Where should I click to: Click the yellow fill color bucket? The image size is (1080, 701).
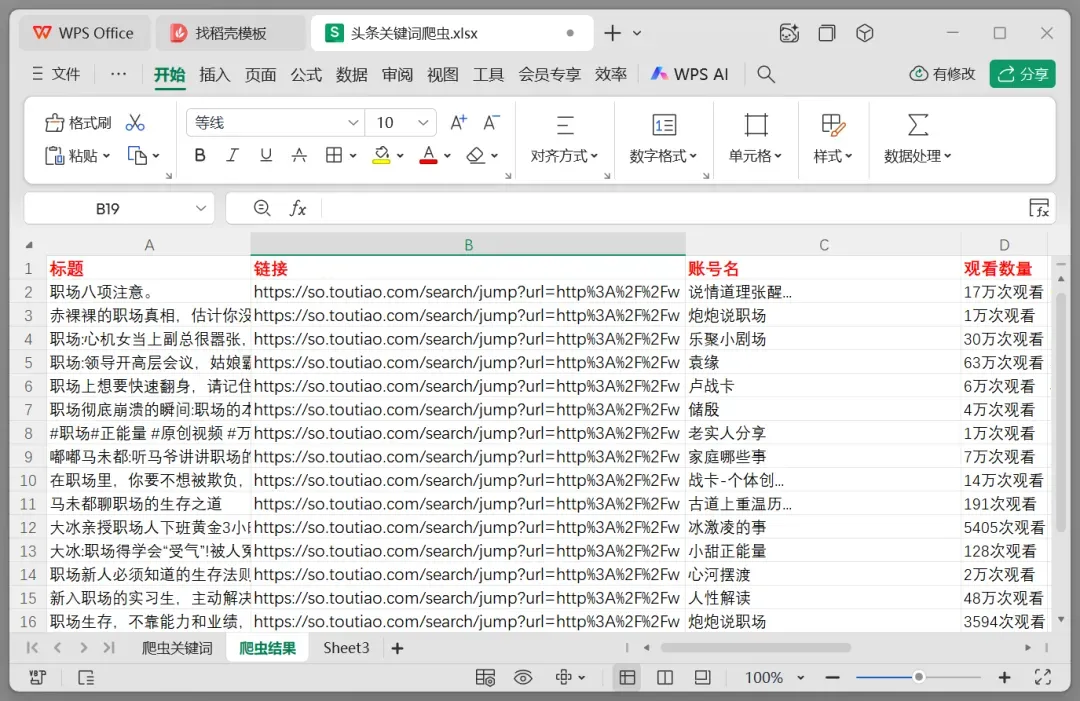click(381, 156)
